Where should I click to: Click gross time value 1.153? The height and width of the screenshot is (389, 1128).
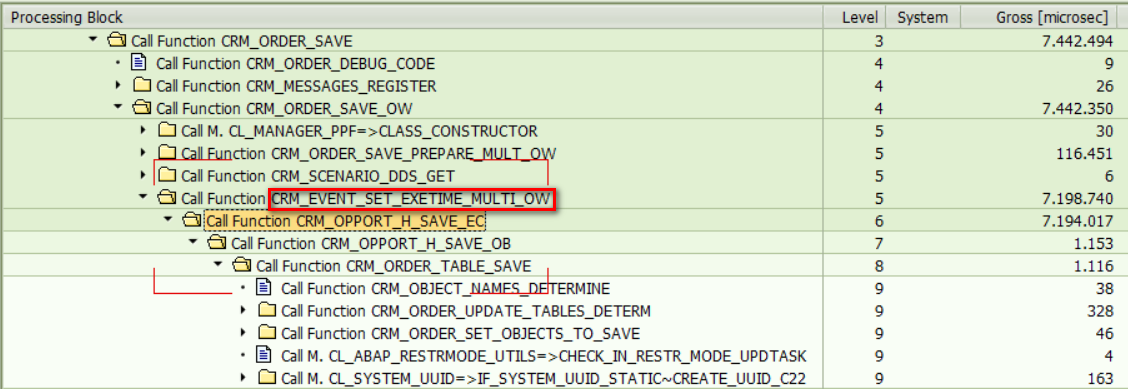pyautogui.click(x=1093, y=243)
